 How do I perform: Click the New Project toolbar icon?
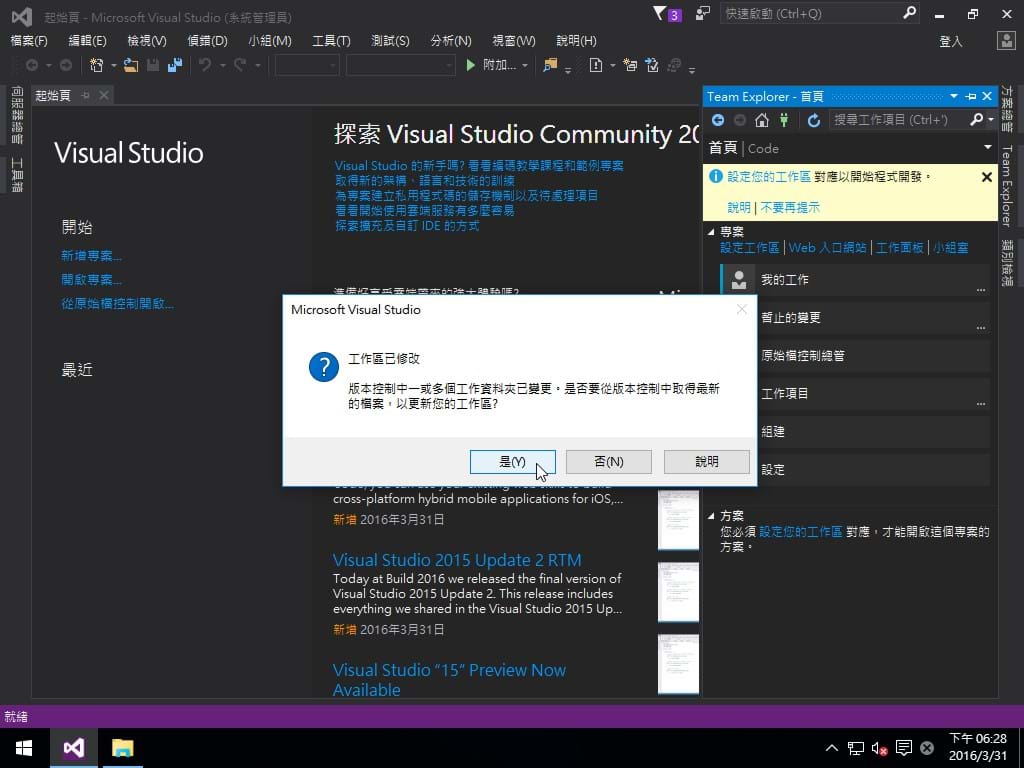(x=97, y=65)
